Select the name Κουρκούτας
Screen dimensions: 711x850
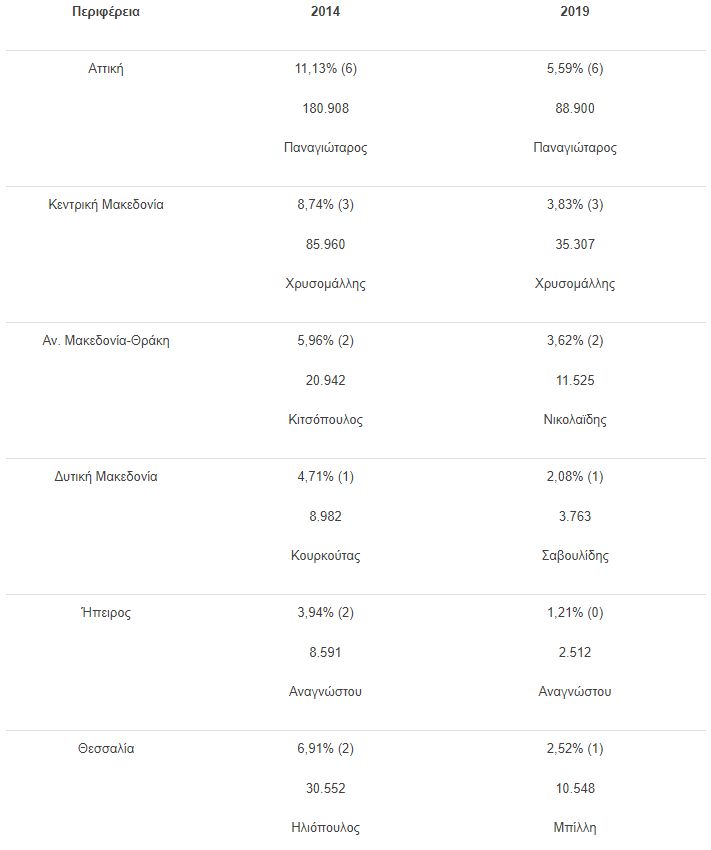[325, 556]
